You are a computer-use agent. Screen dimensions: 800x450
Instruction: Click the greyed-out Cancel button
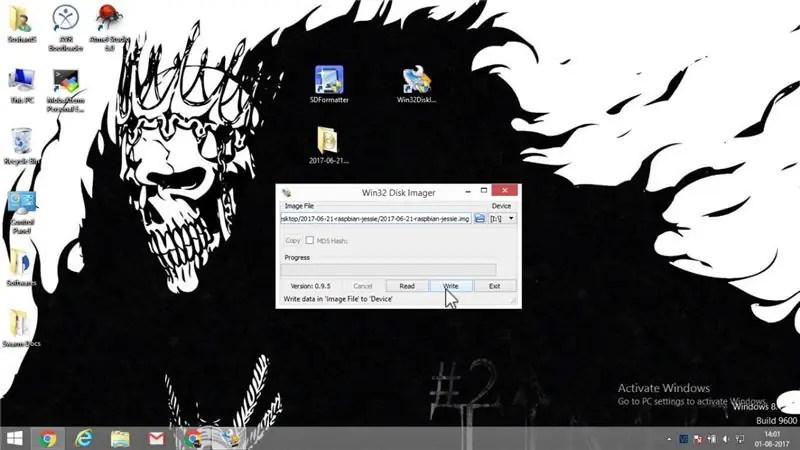[x=363, y=286]
